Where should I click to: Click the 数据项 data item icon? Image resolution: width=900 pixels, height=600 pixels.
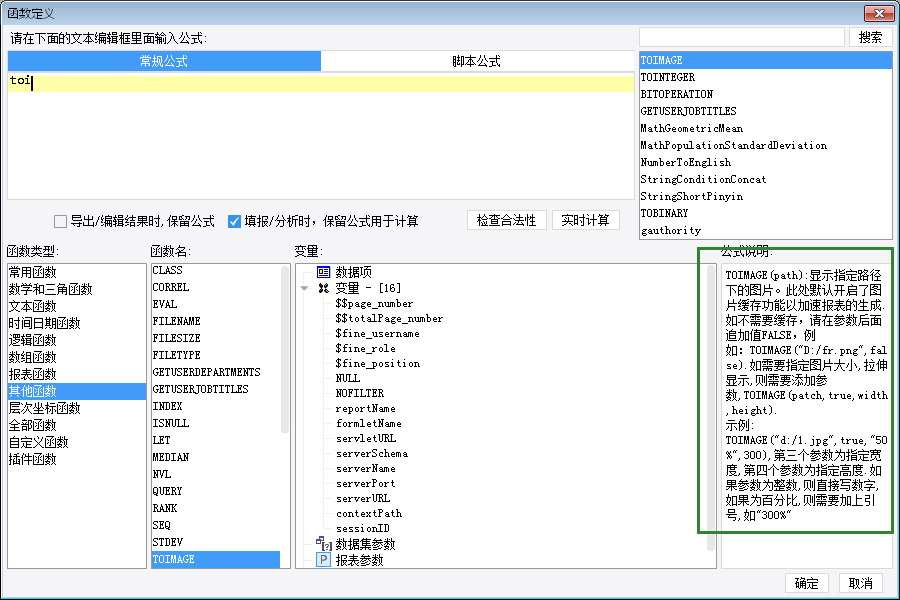pyautogui.click(x=323, y=272)
